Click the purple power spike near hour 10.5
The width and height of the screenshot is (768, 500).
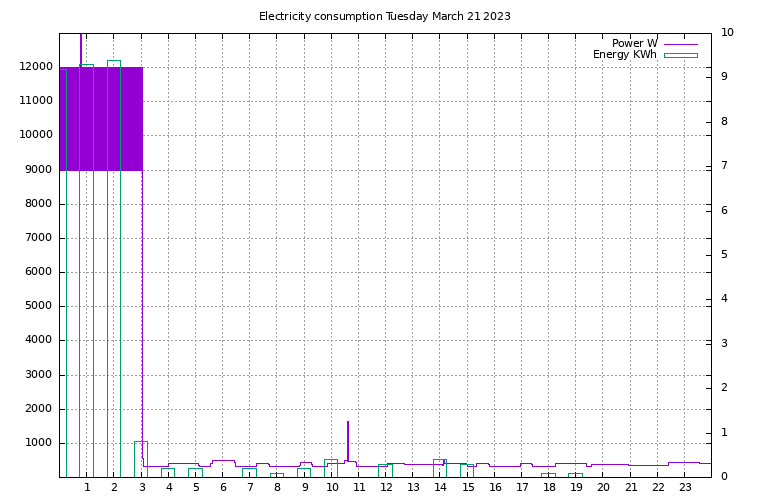[x=348, y=441]
